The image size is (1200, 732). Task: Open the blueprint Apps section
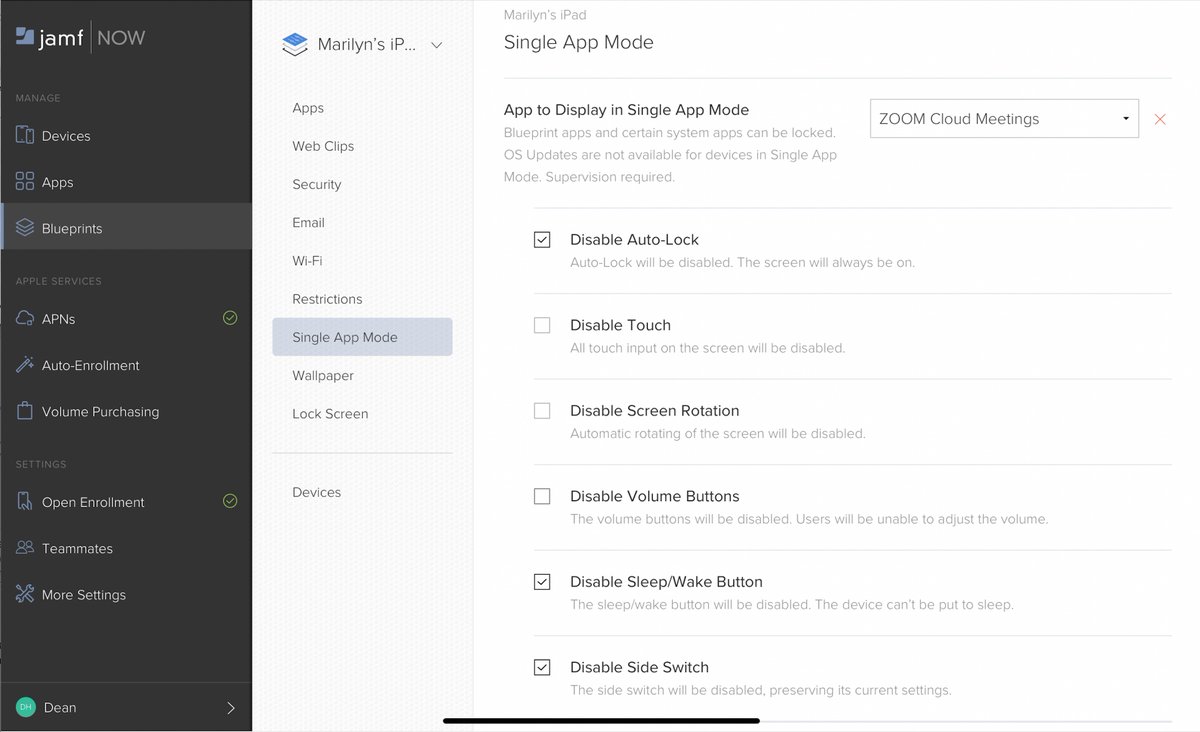[308, 108]
